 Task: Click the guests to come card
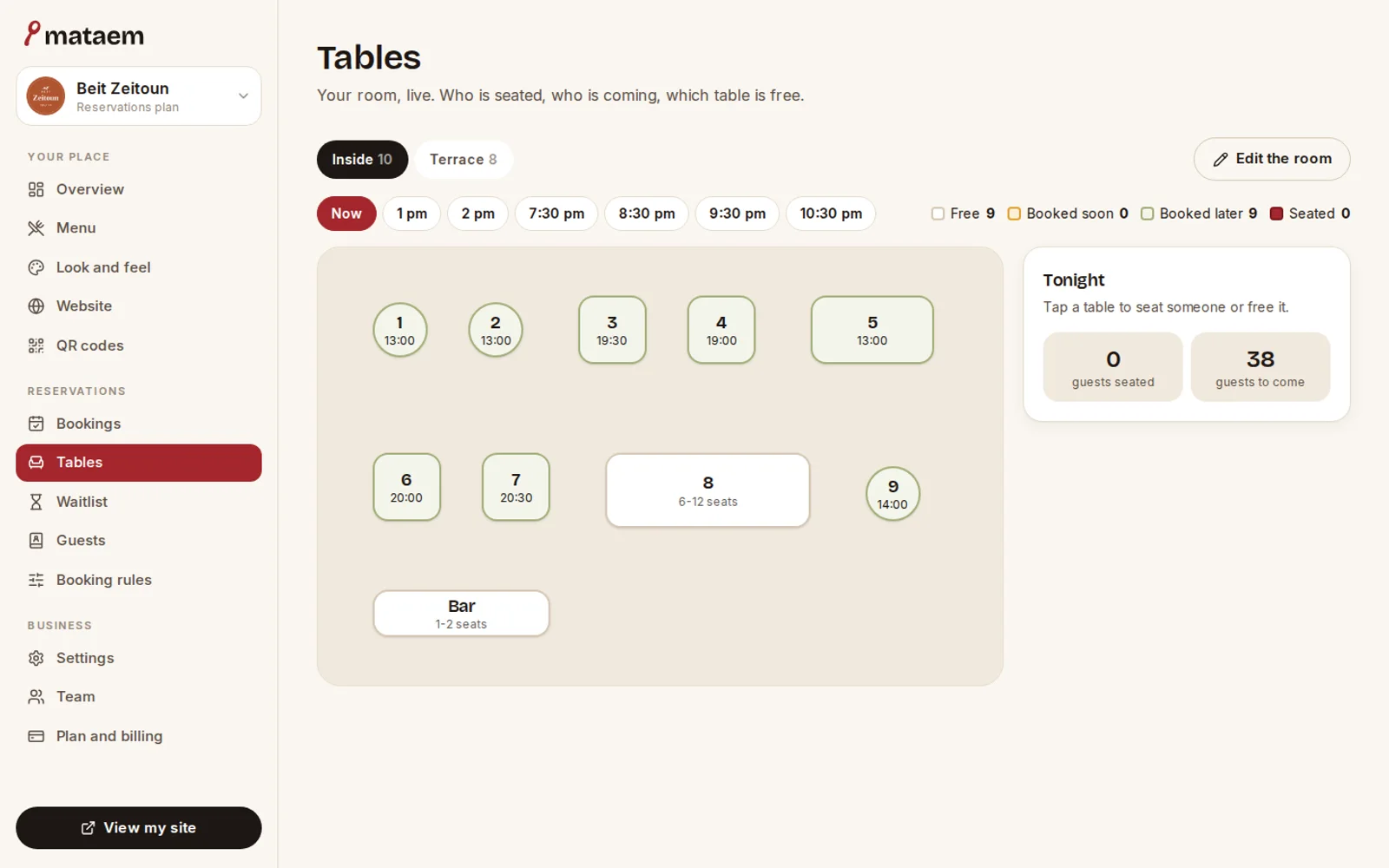click(1261, 367)
